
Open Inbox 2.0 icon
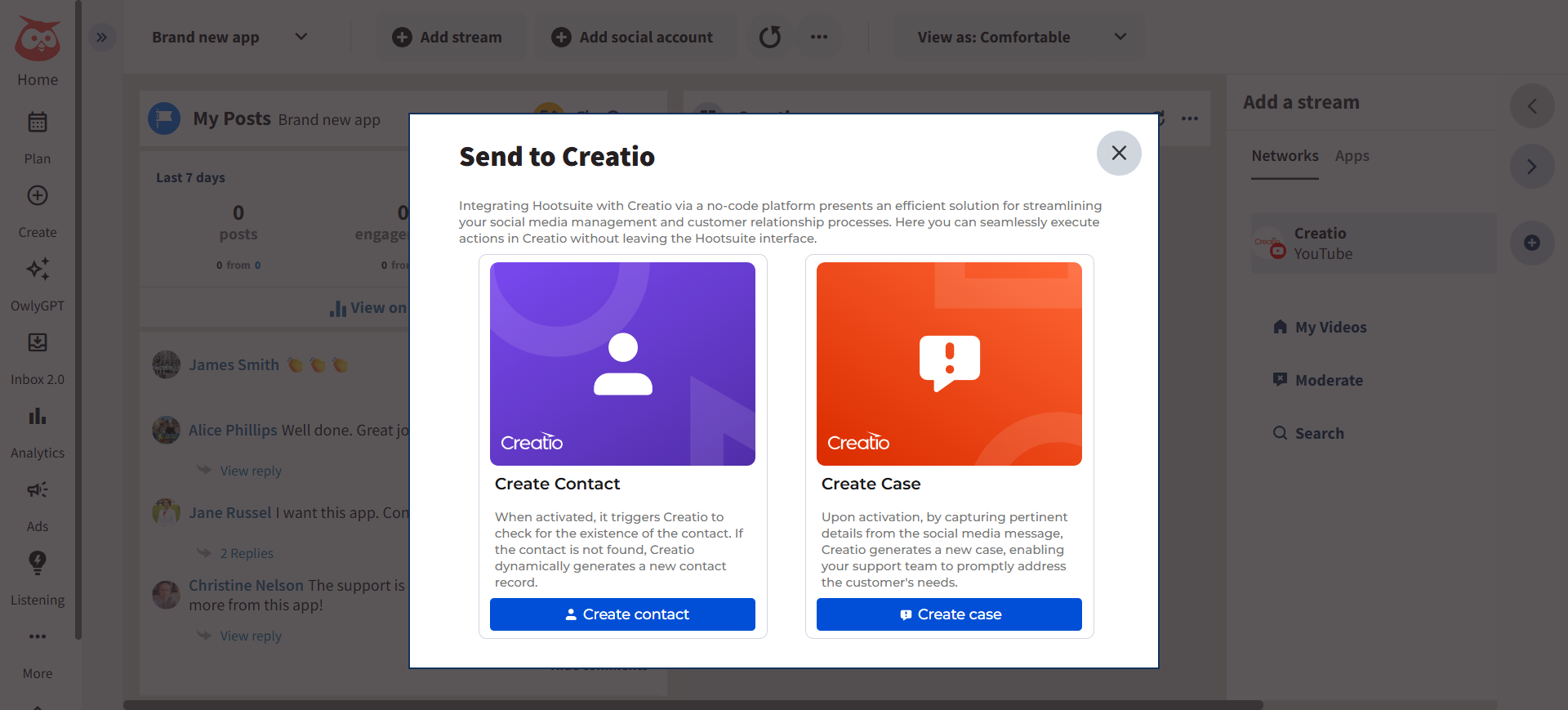pos(38,342)
